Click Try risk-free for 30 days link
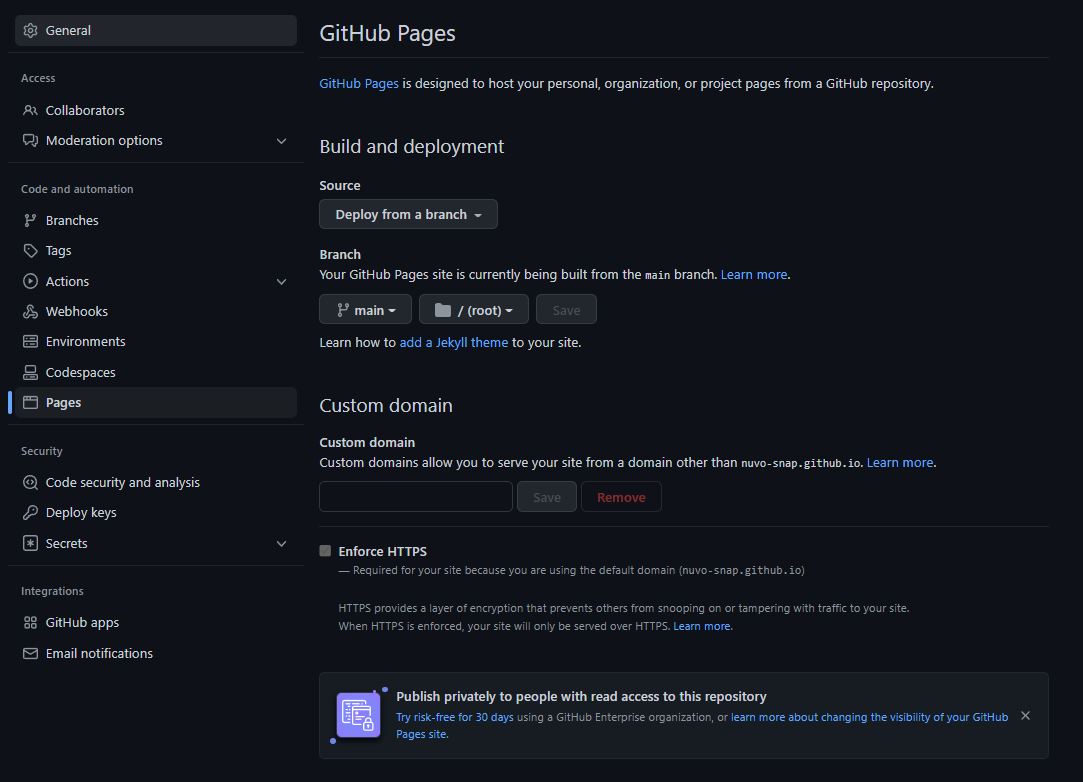Viewport: 1083px width, 782px height. tap(454, 718)
